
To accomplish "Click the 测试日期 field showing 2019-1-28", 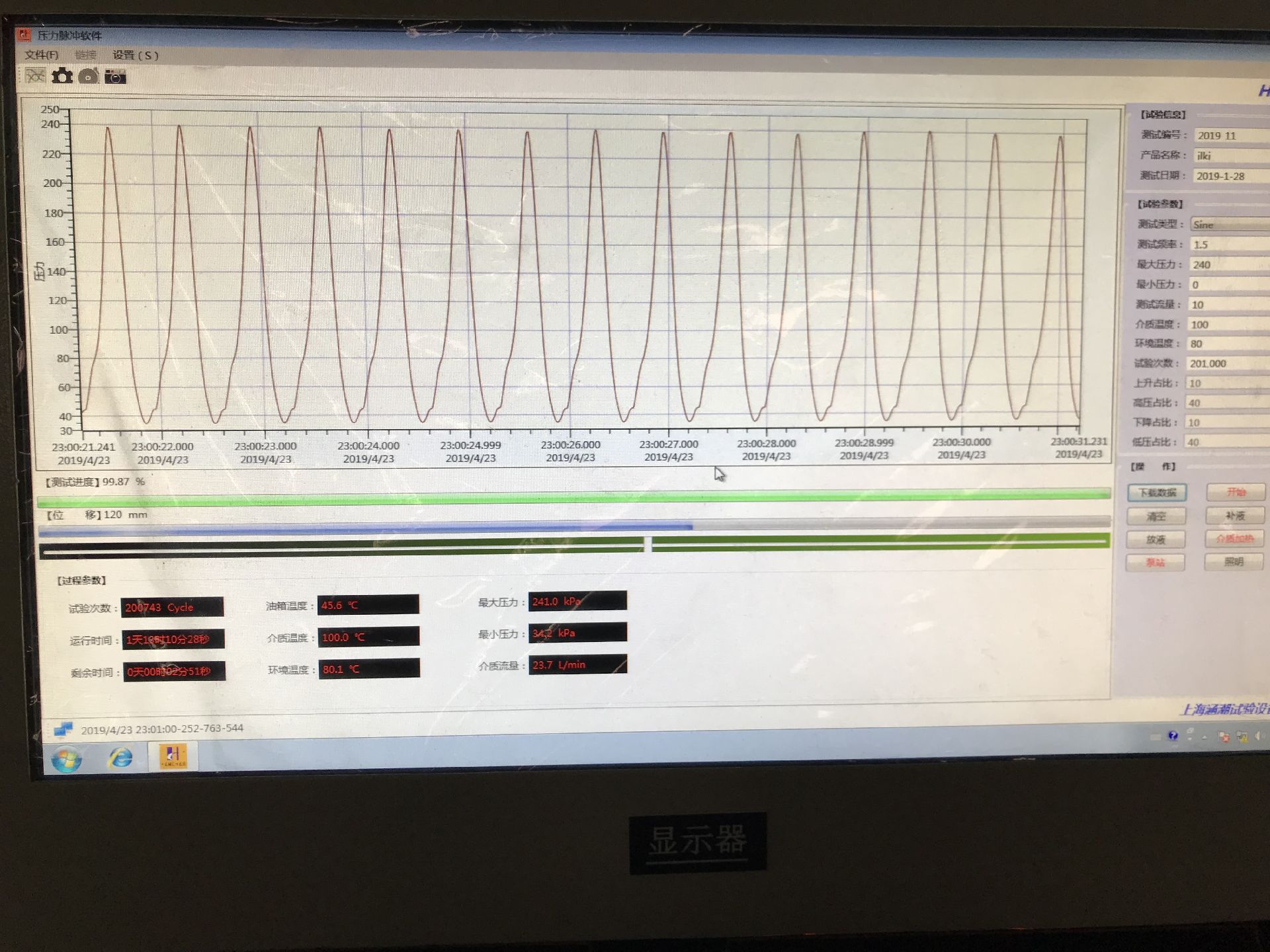I will pos(1232,177).
